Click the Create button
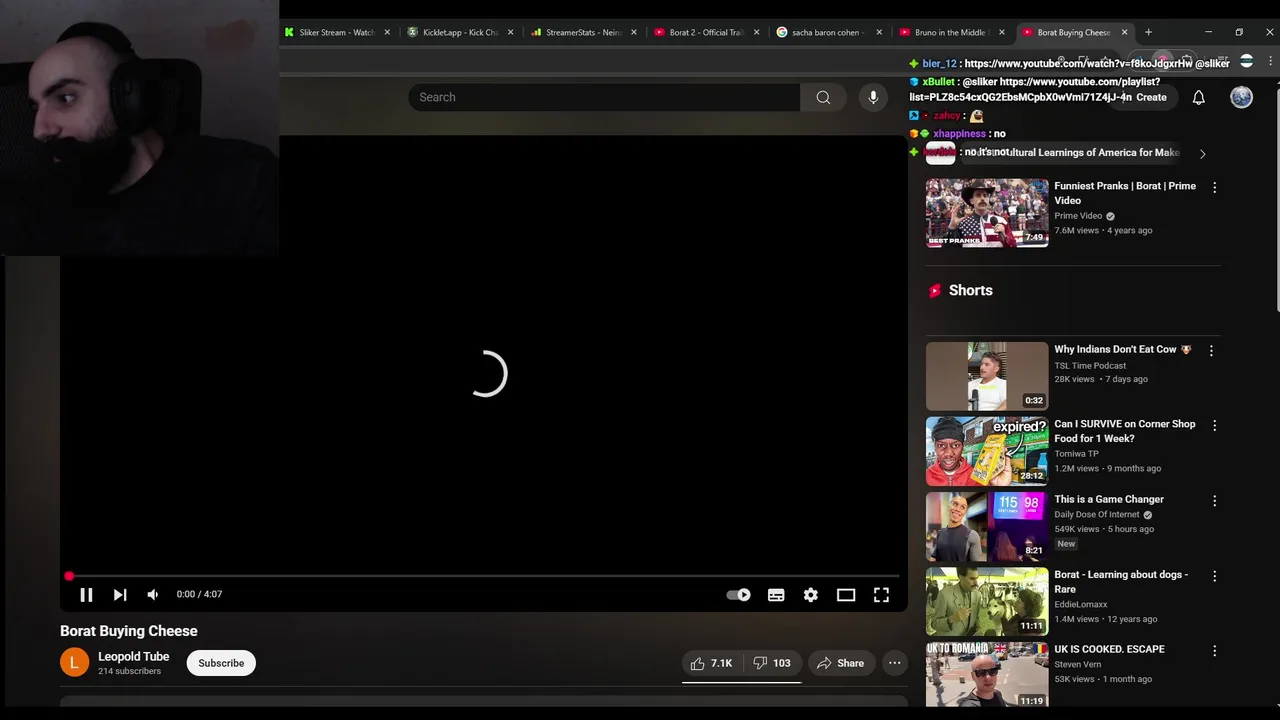This screenshot has width=1280, height=720. point(1151,97)
